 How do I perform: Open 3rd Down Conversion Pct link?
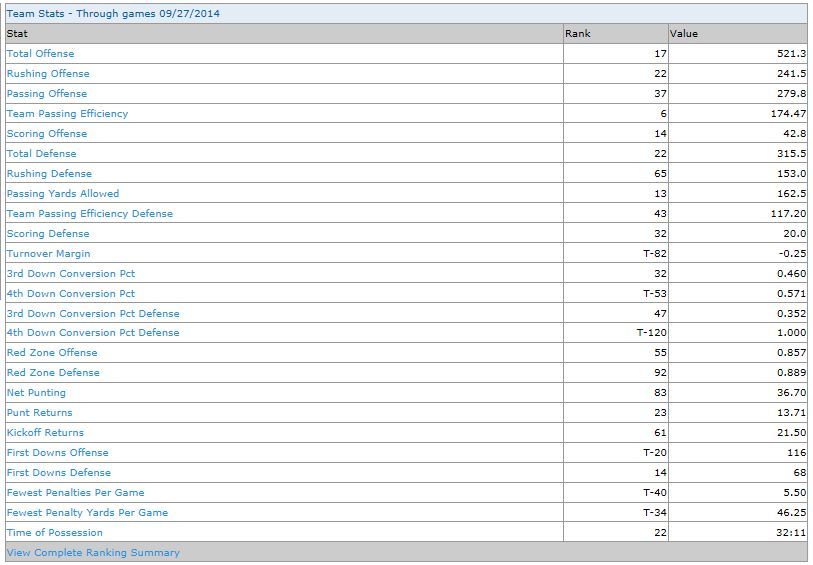pyautogui.click(x=71, y=273)
